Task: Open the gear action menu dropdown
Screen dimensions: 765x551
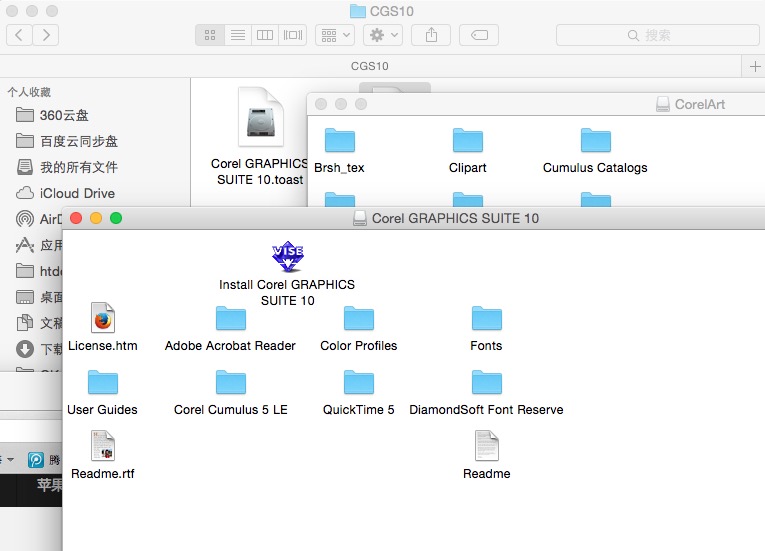Action: tap(383, 35)
